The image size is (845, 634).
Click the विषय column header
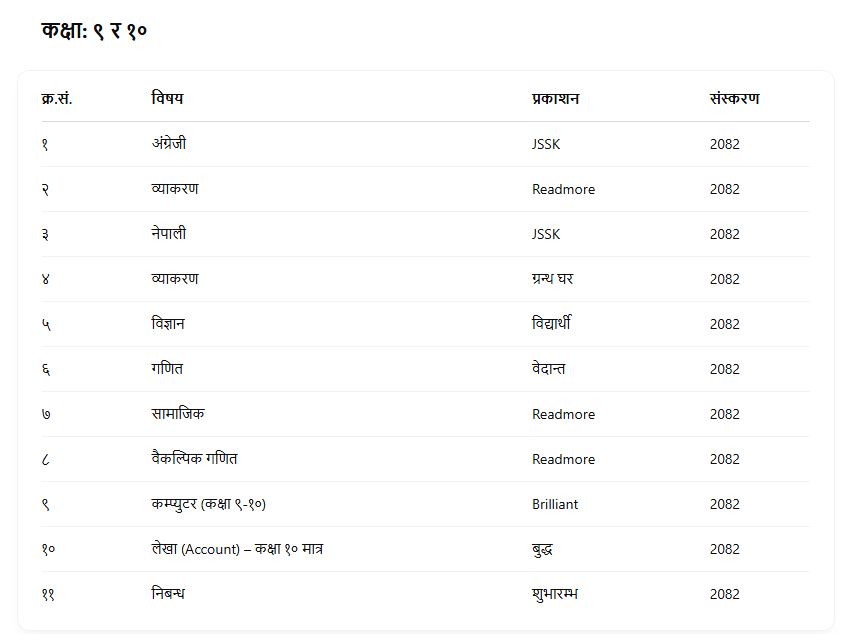[167, 98]
